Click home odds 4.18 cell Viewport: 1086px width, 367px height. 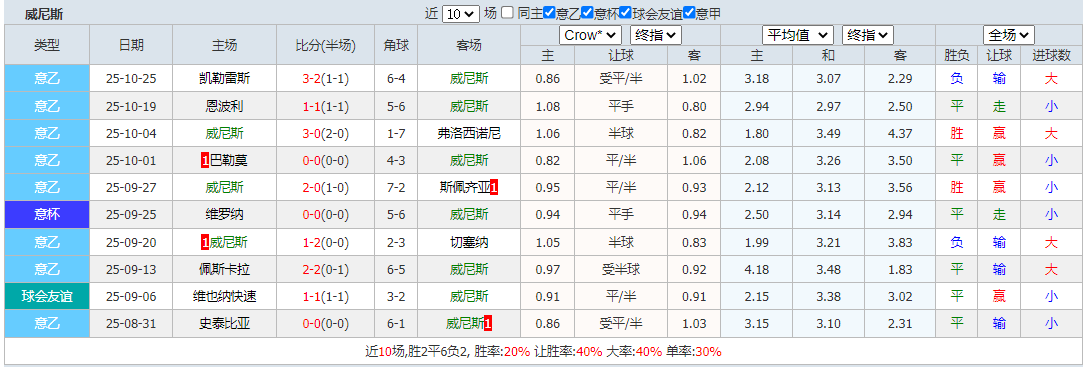tap(756, 269)
